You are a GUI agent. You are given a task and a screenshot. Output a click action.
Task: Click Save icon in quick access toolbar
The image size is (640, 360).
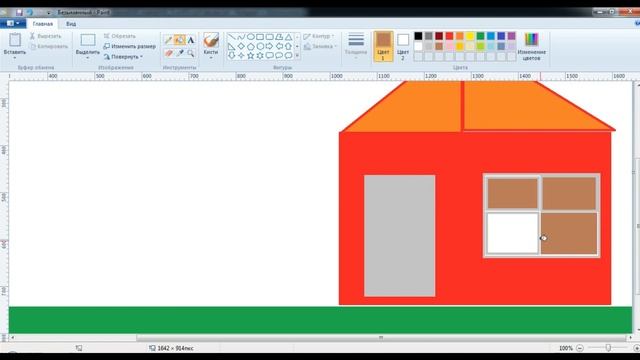(19, 12)
